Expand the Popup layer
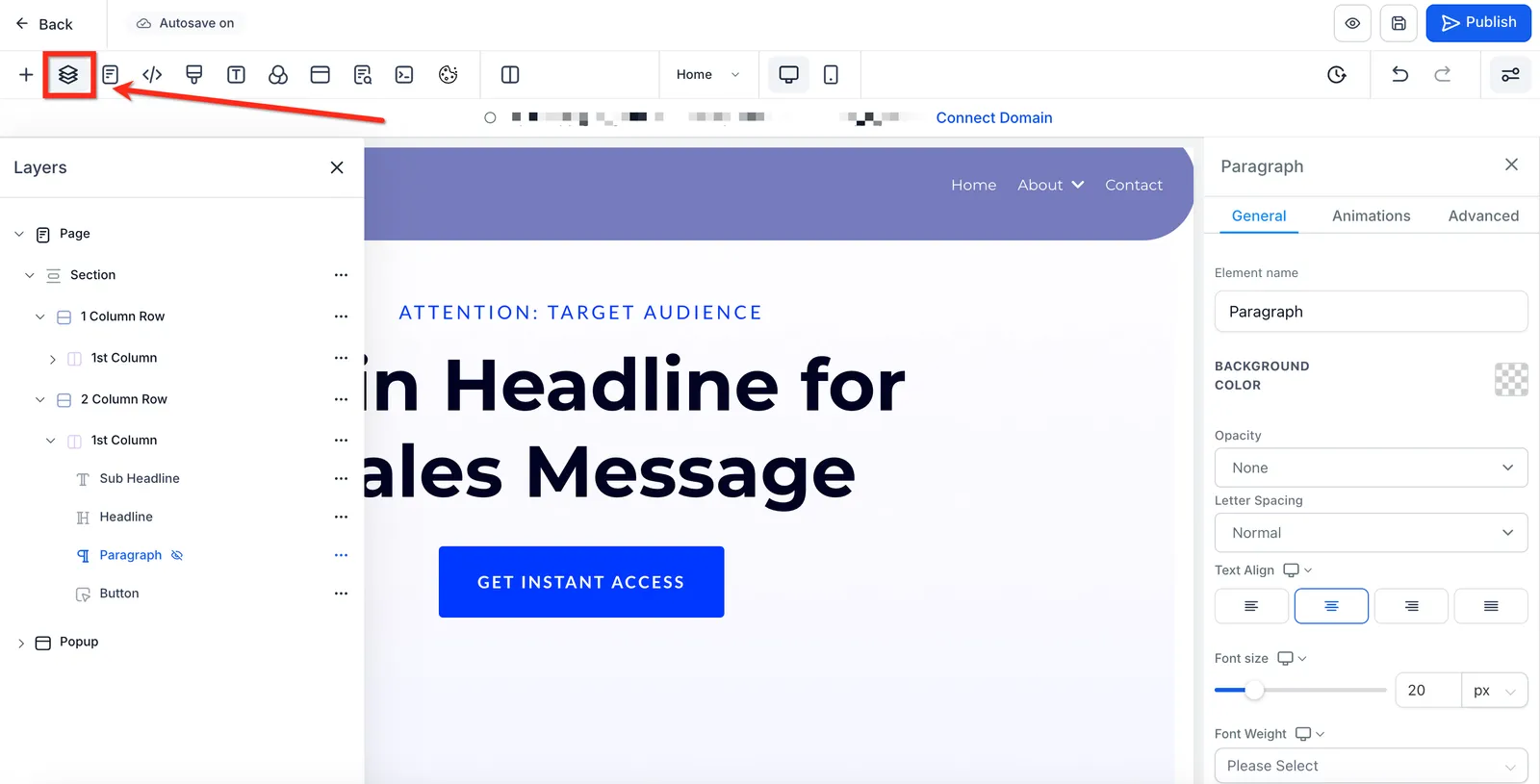 [21, 643]
